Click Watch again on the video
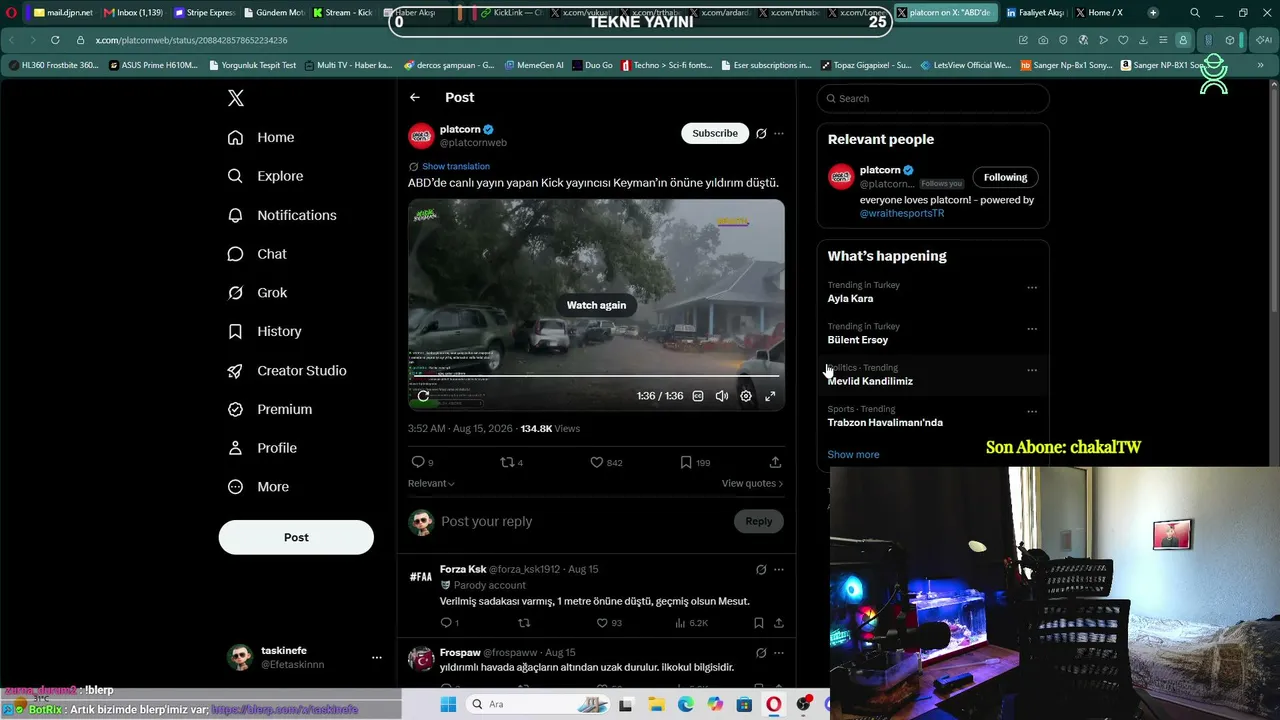 coord(596,305)
